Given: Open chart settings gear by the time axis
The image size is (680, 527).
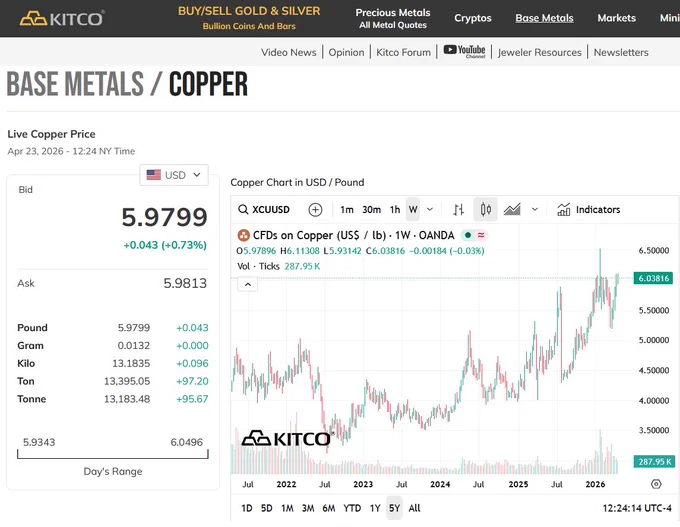Looking at the screenshot, I should tap(656, 484).
